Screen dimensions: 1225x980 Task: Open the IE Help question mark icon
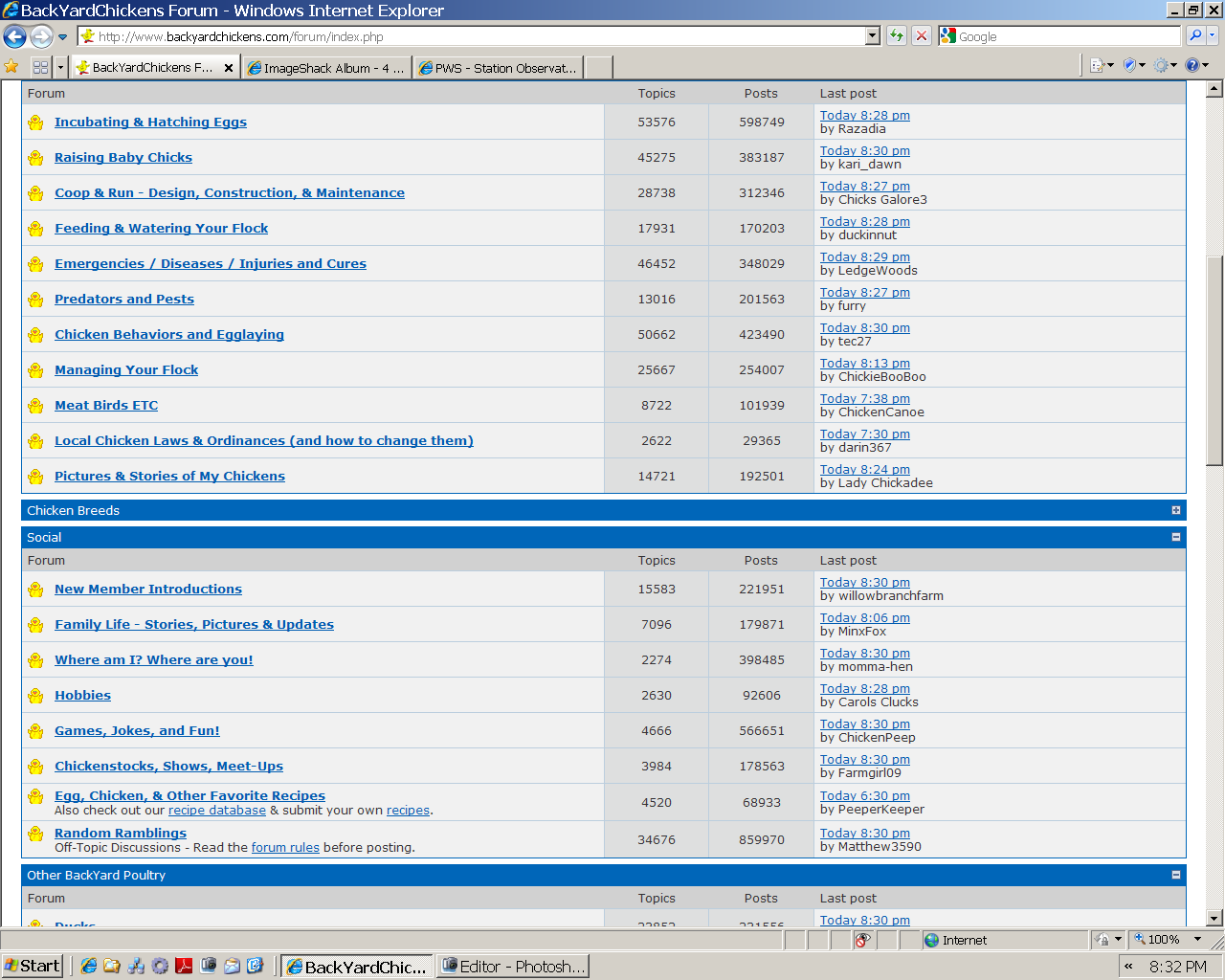pos(1192,66)
